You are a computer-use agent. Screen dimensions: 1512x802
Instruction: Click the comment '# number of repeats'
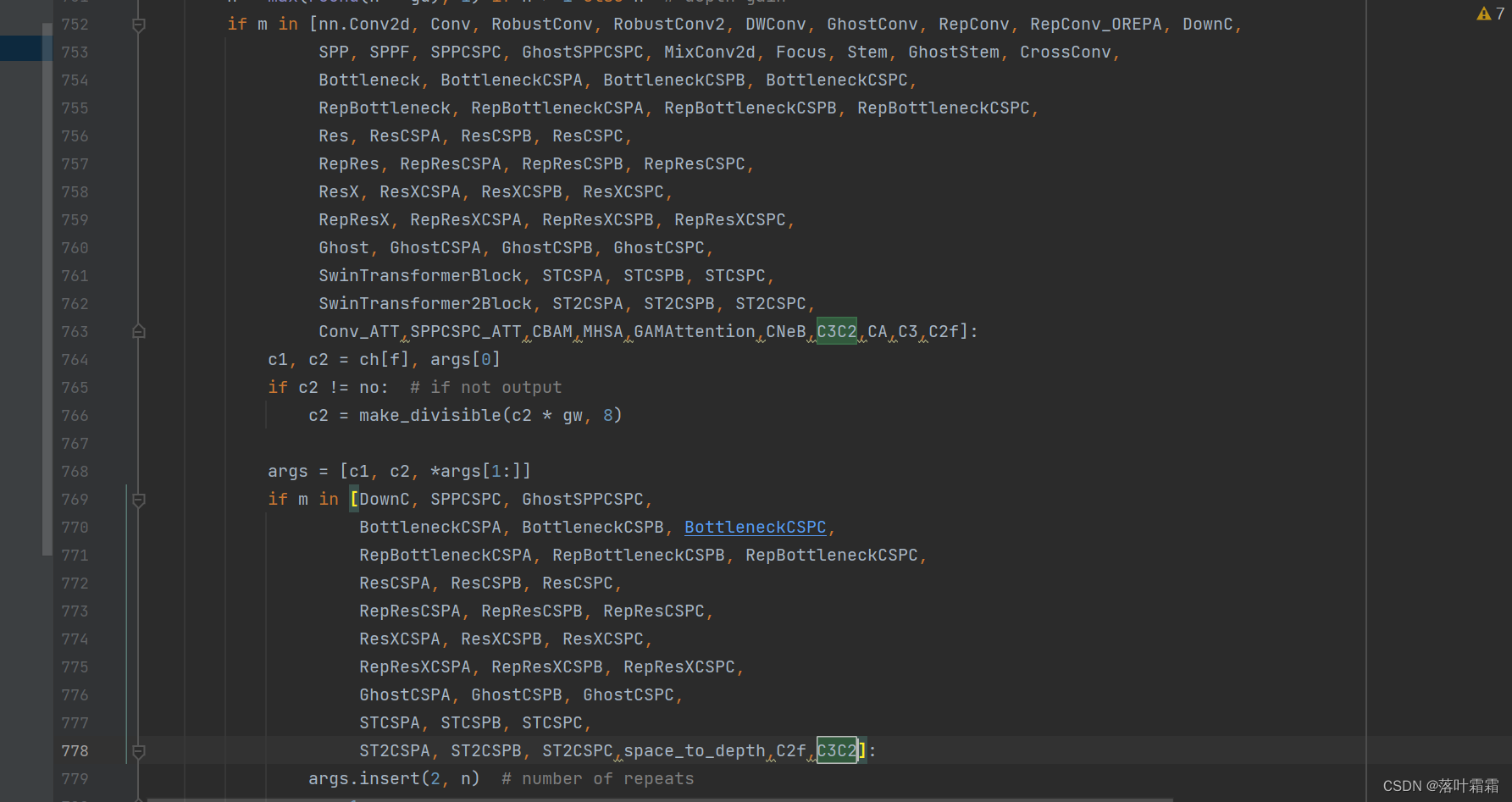pos(598,778)
